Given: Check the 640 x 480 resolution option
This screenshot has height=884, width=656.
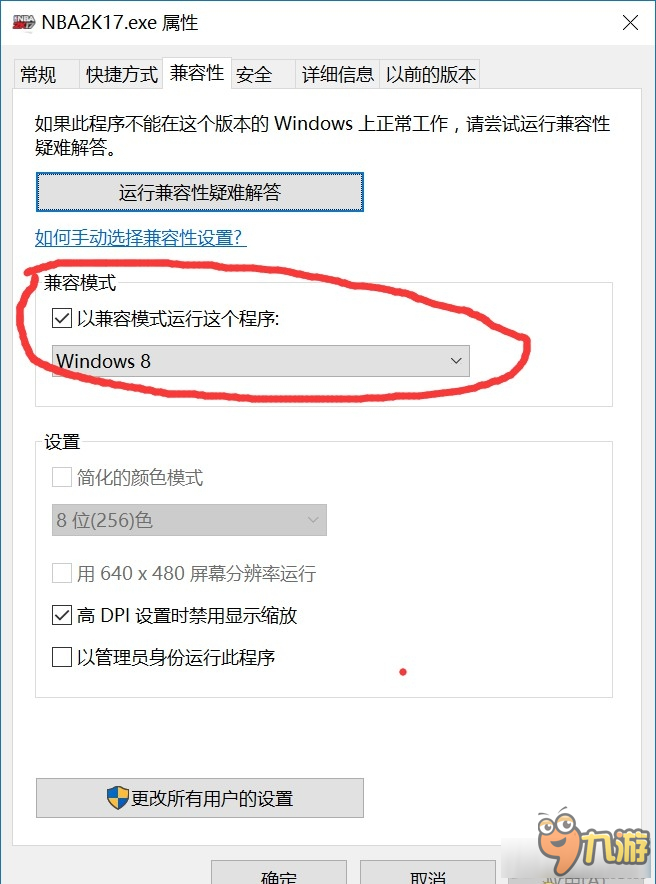Looking at the screenshot, I should pos(61,573).
